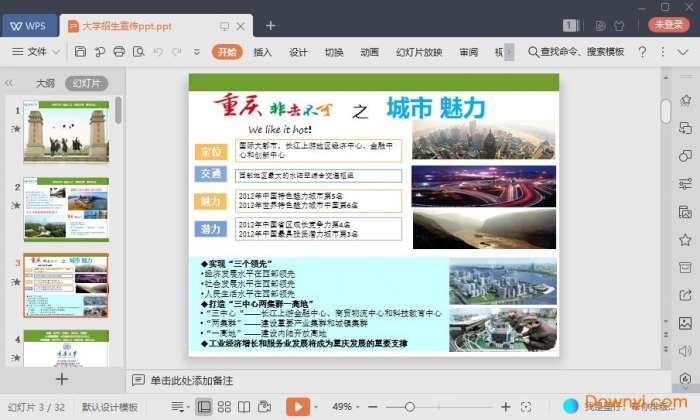Click the shapes icon in right sidebar
Screen dimensions: 700x420
tap(685, 156)
